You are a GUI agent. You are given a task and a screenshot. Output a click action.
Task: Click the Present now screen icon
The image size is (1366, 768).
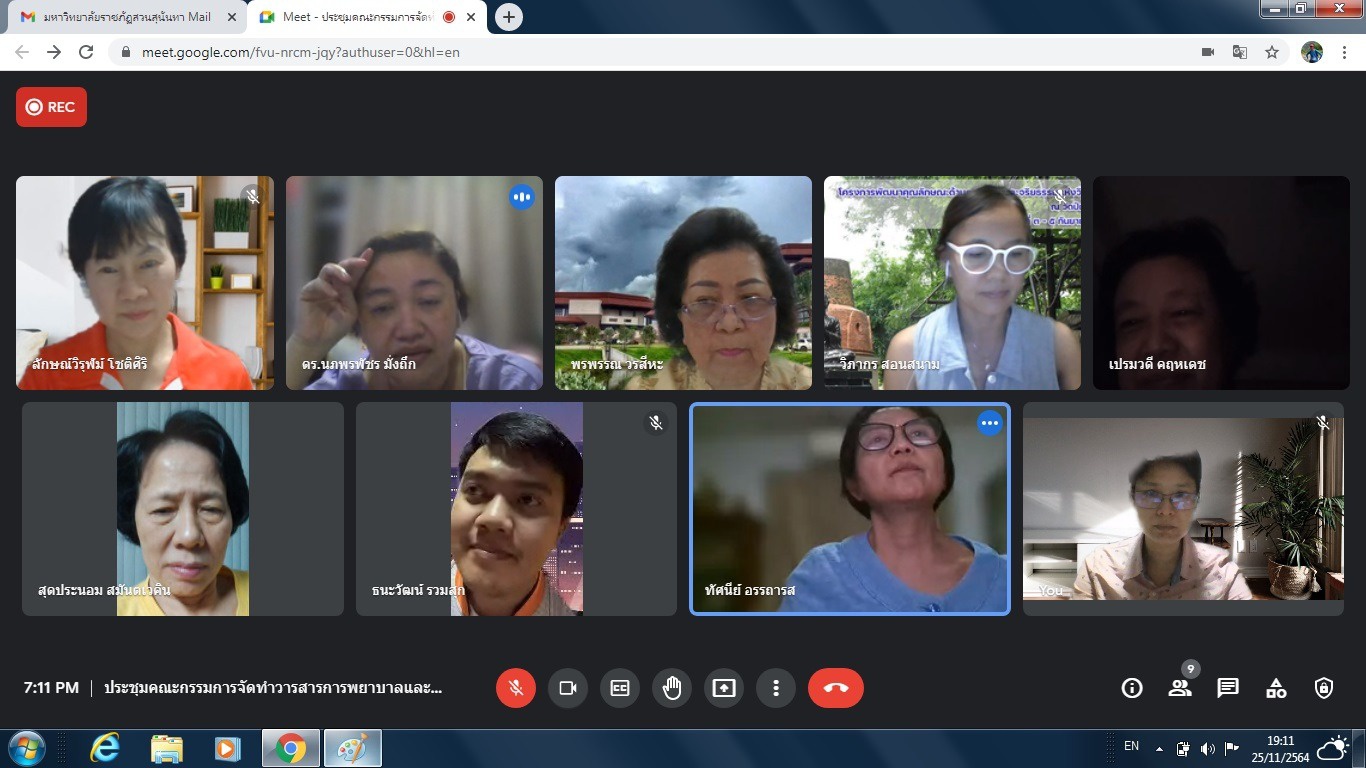pos(724,688)
